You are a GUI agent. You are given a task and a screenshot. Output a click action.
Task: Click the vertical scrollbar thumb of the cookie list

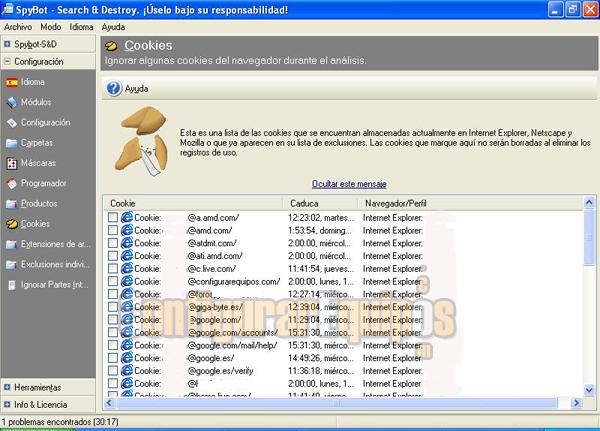click(x=589, y=237)
